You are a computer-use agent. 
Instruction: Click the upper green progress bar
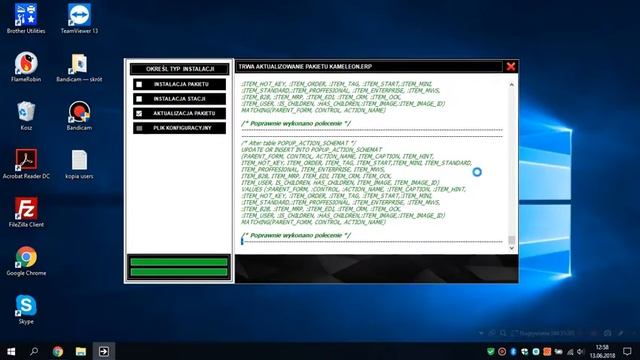coord(179,262)
